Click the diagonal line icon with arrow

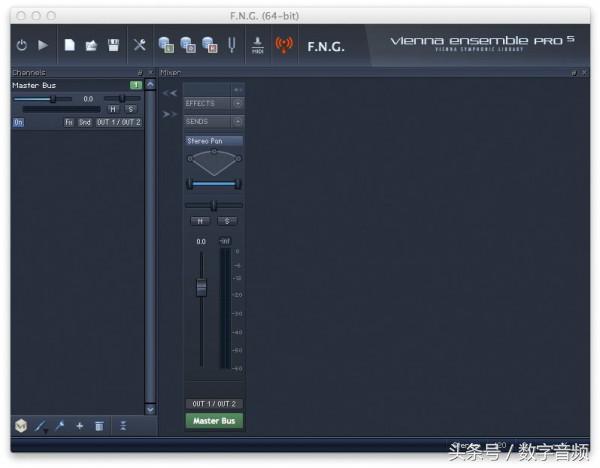point(41,426)
